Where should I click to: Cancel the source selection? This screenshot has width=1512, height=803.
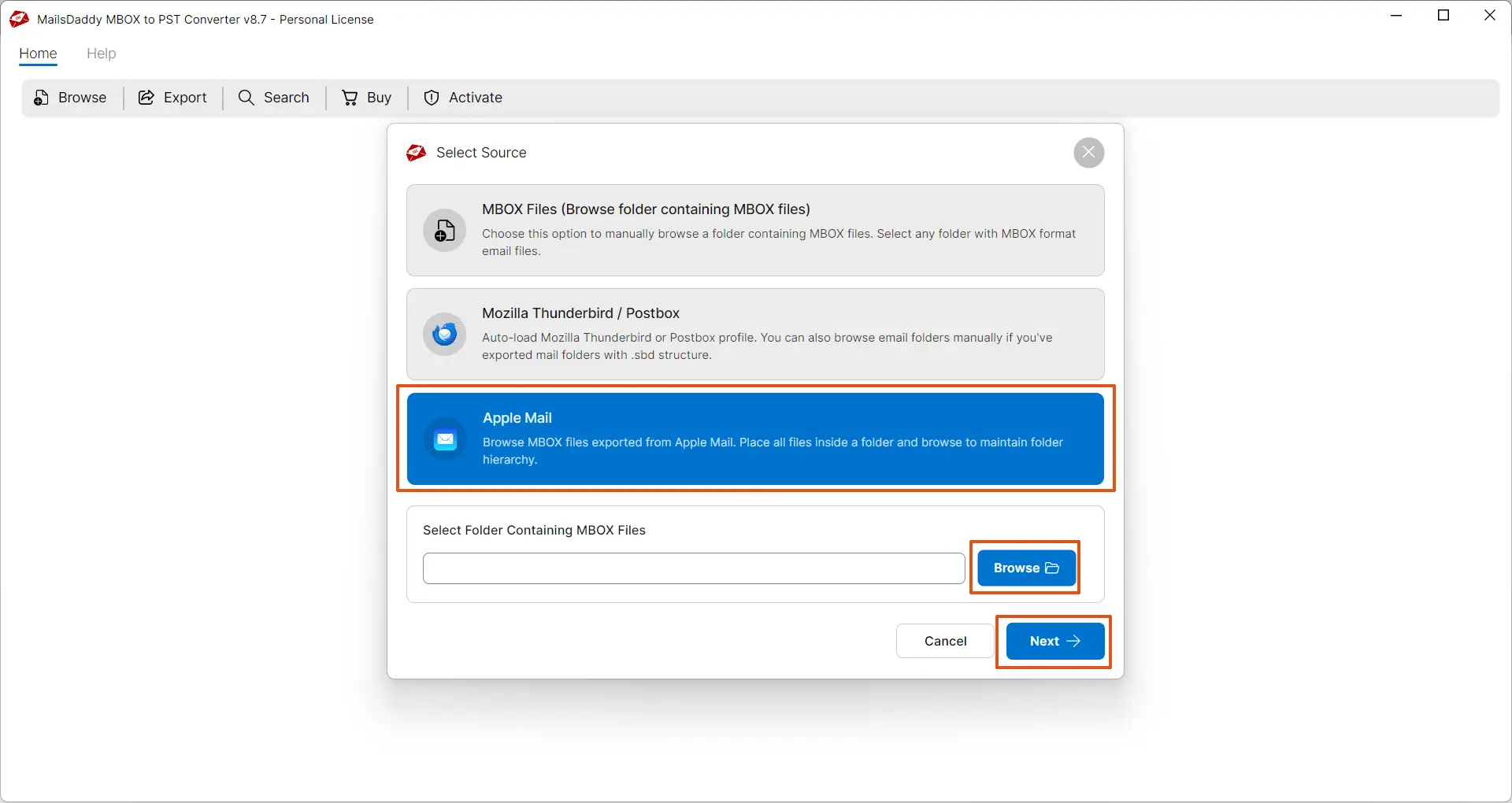944,641
